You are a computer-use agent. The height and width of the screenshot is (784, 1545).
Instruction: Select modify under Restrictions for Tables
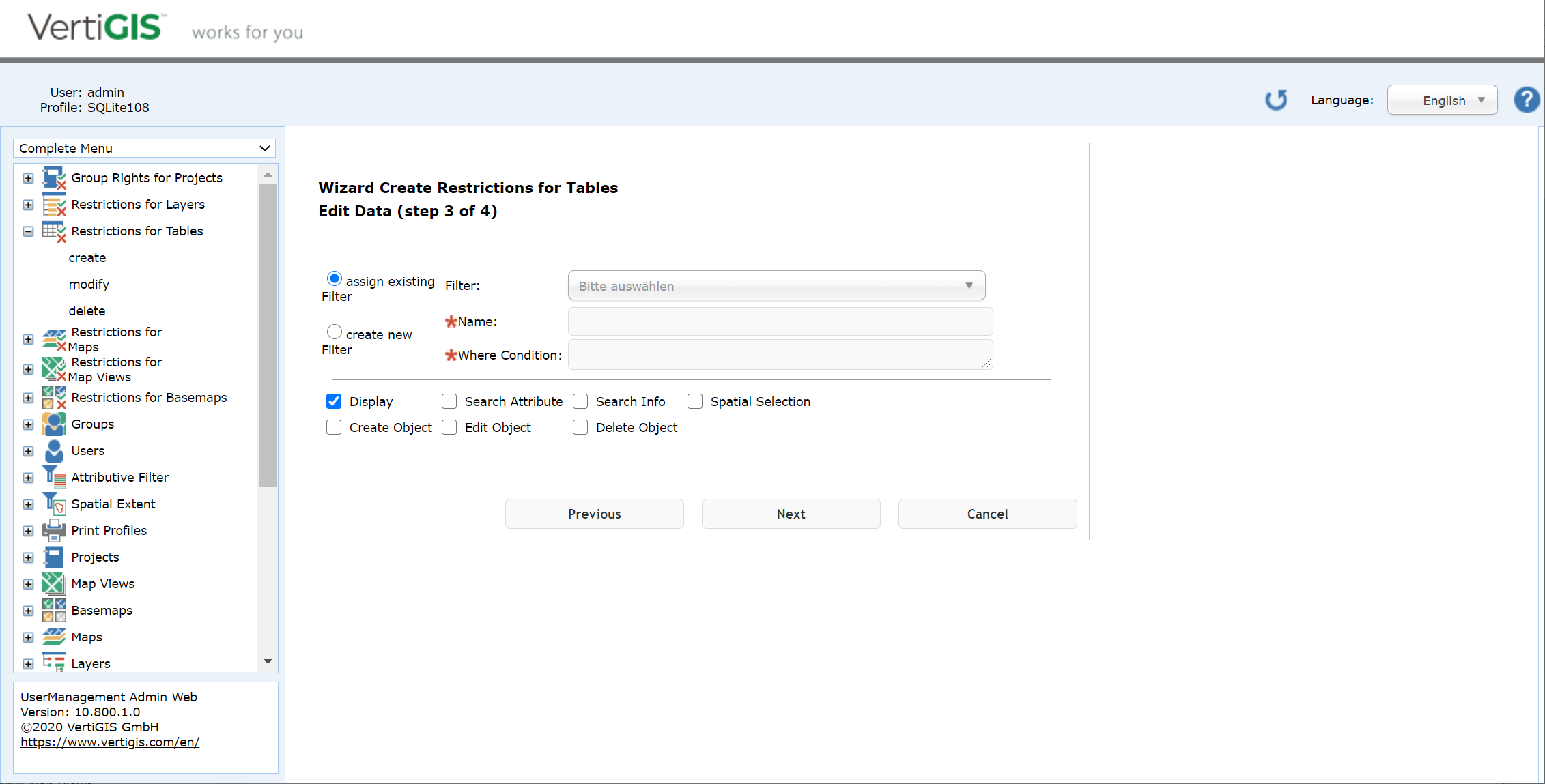point(89,284)
